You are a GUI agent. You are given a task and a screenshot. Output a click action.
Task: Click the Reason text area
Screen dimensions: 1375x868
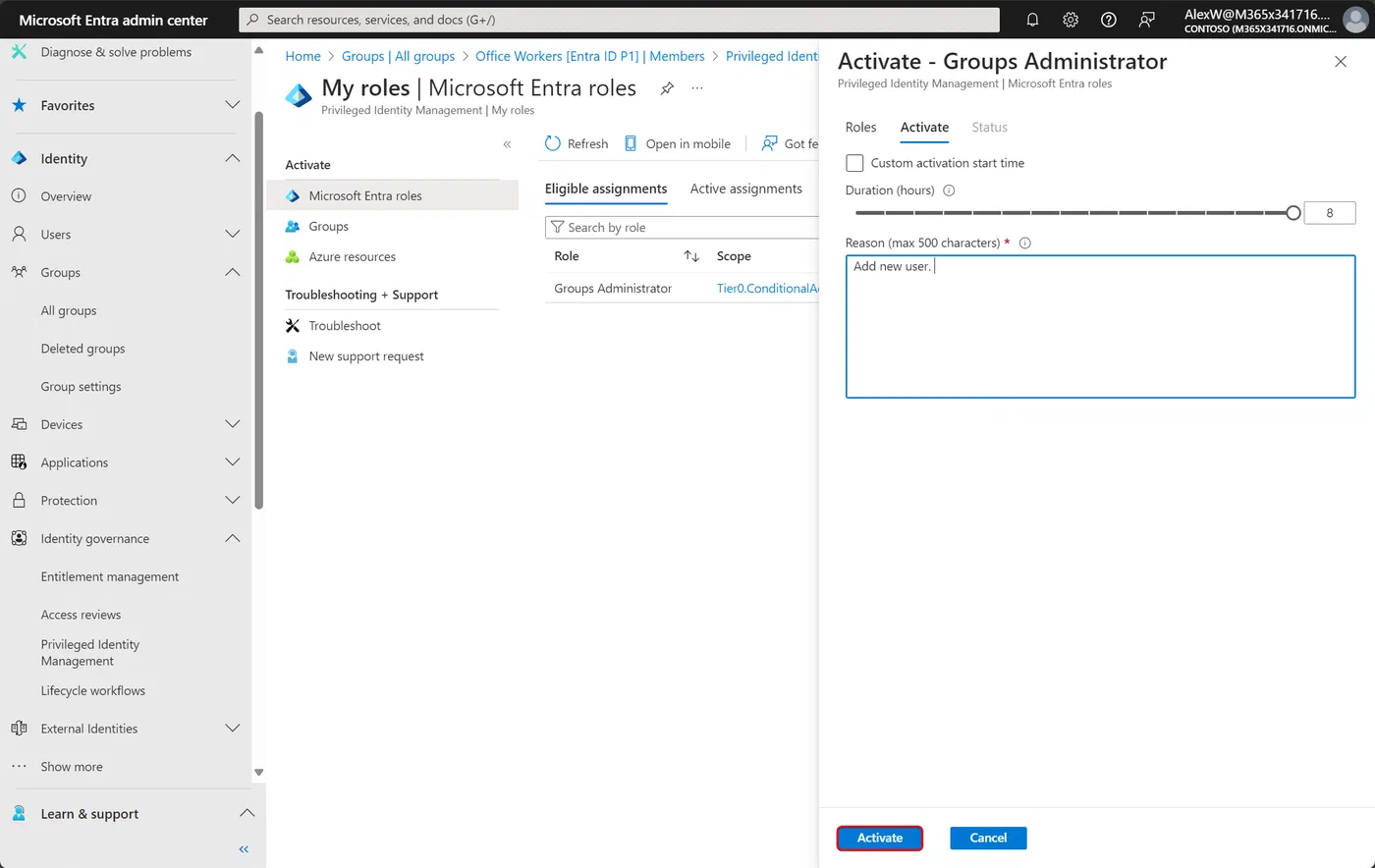1100,327
